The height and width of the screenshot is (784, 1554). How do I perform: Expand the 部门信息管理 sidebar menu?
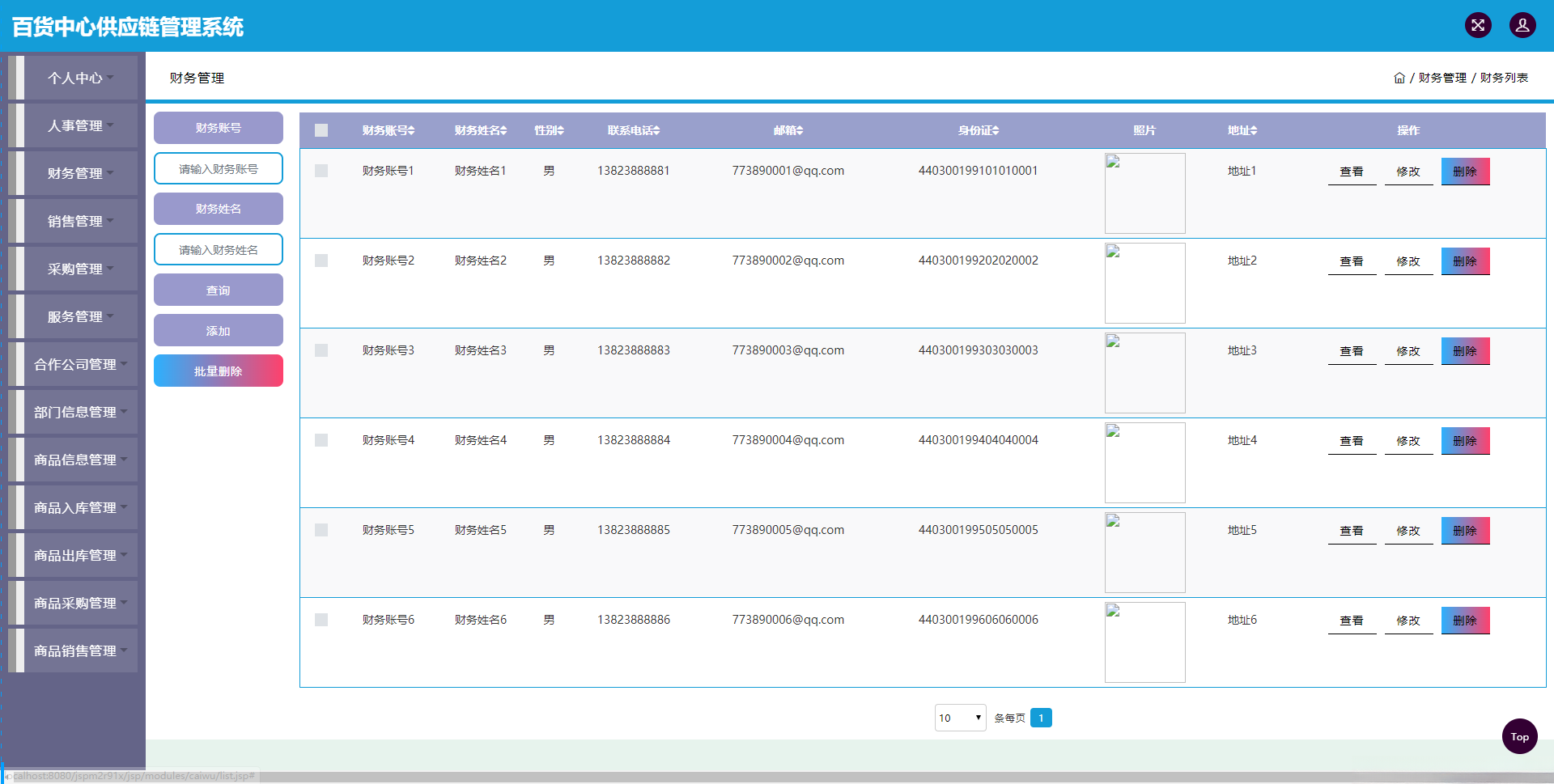[x=73, y=412]
